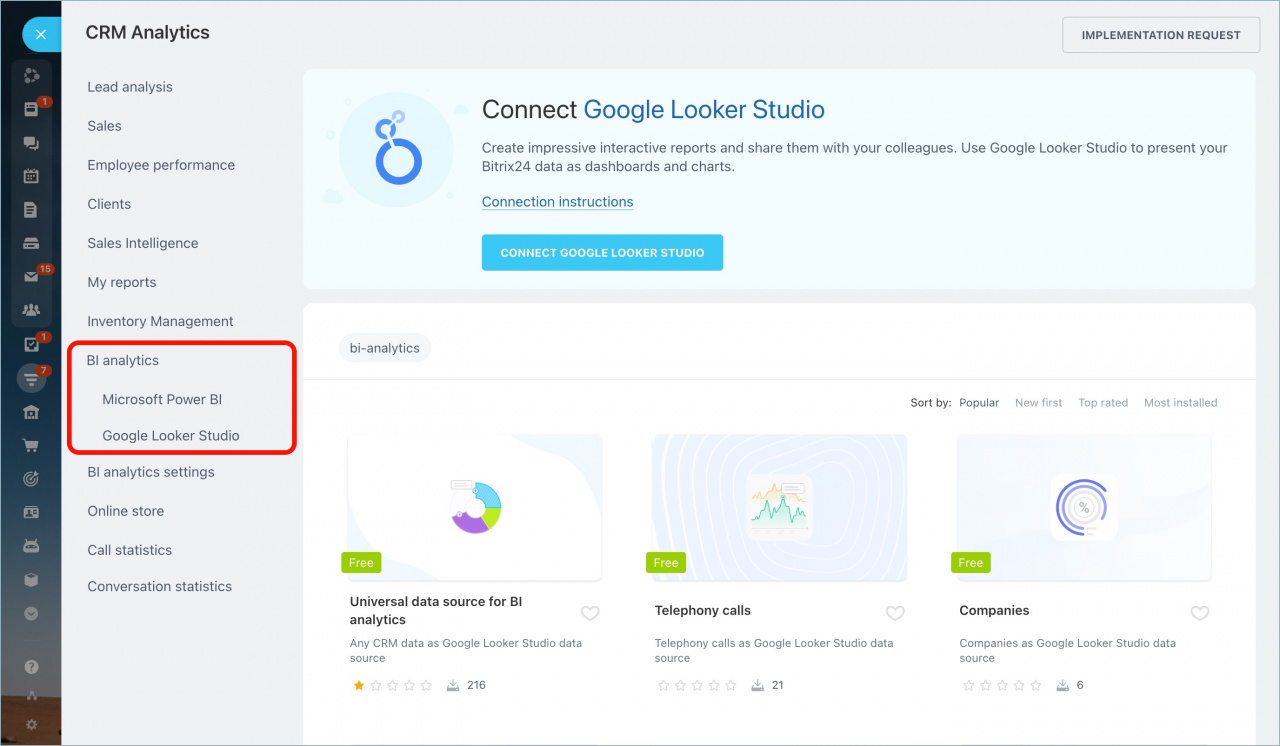The height and width of the screenshot is (746, 1280).
Task: Sort apps by New first
Action: (1039, 403)
